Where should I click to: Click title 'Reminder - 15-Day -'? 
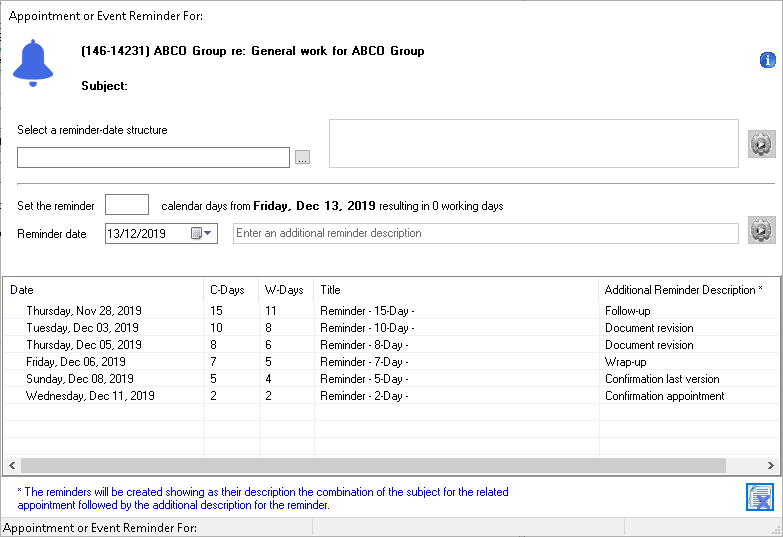[367, 311]
